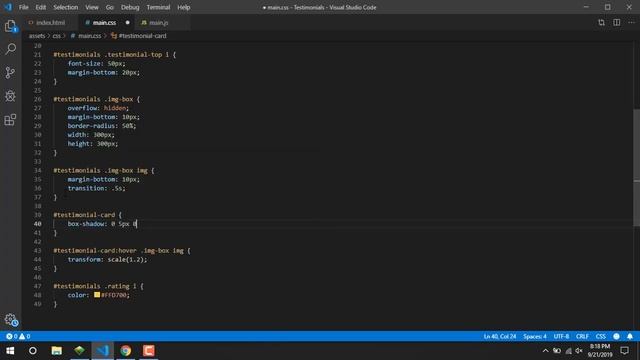Click main.css in breadcrumb path
The width and height of the screenshot is (640, 360).
pos(89,36)
